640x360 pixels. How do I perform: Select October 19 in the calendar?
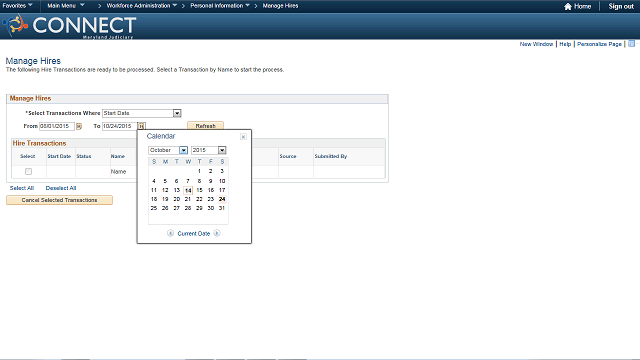click(x=165, y=199)
